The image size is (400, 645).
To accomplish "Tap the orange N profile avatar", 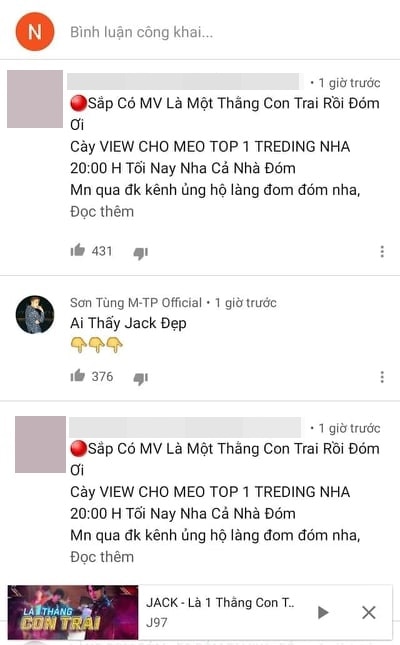I will click(35, 31).
